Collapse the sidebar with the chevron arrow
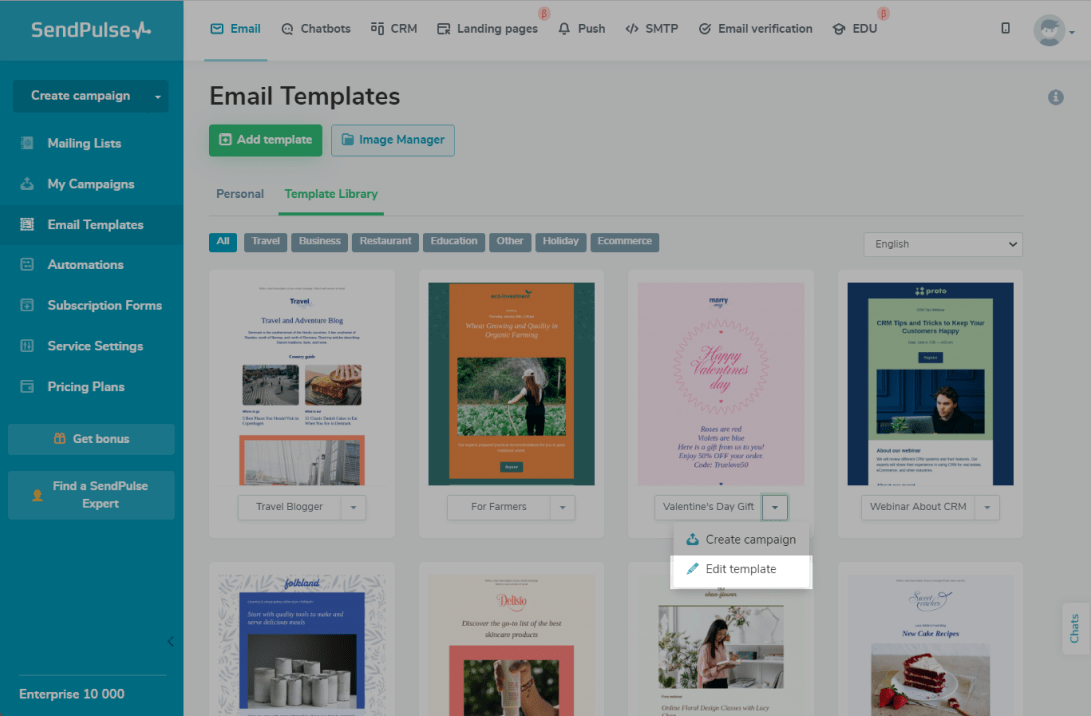The image size is (1091, 716). [170, 642]
